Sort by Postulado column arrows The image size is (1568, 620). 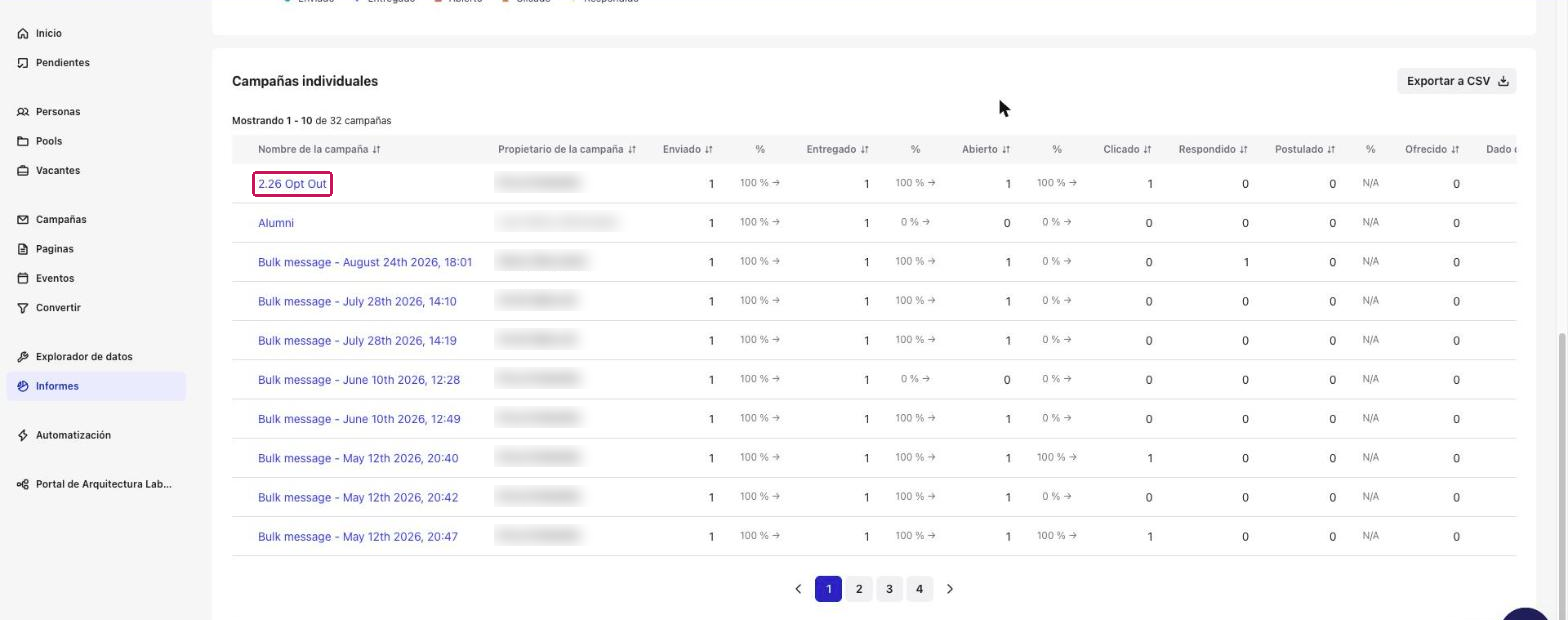click(x=1331, y=150)
